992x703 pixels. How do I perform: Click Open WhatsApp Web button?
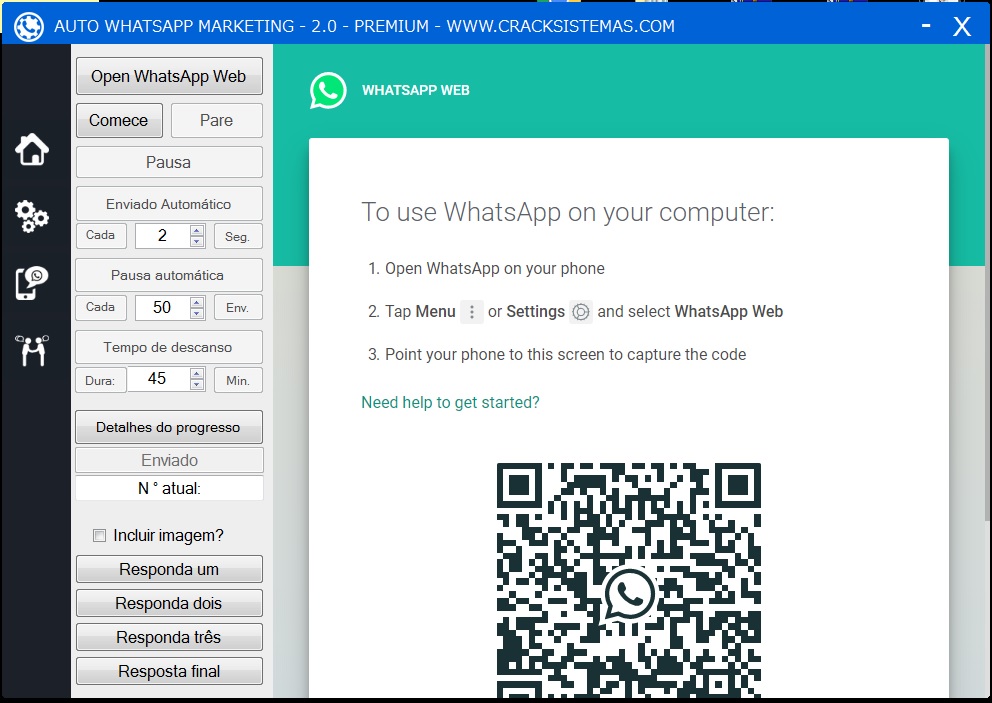[x=169, y=76]
